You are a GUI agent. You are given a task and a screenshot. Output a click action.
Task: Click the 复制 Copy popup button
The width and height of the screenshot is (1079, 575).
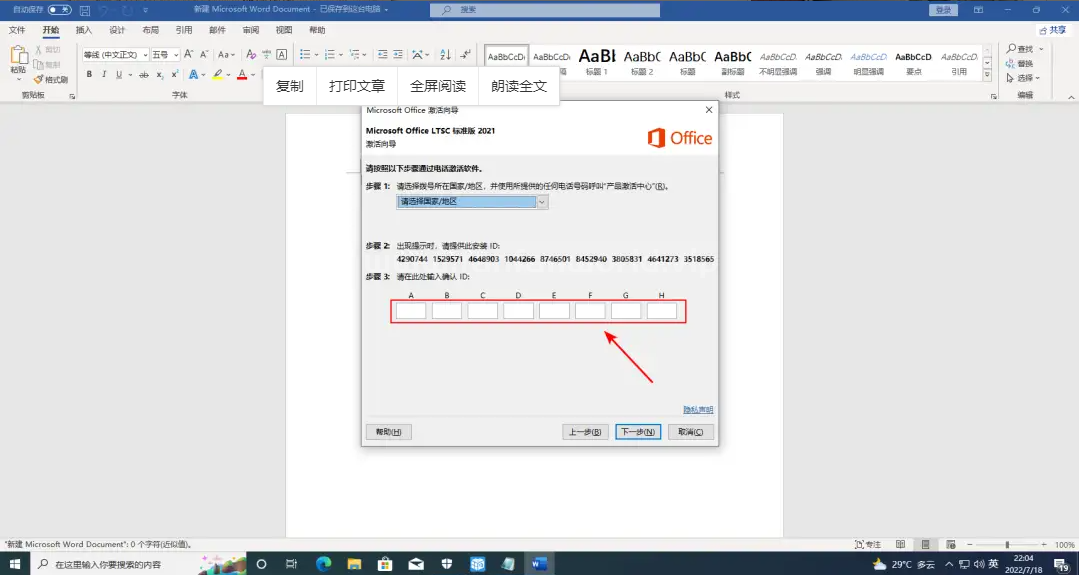(290, 86)
